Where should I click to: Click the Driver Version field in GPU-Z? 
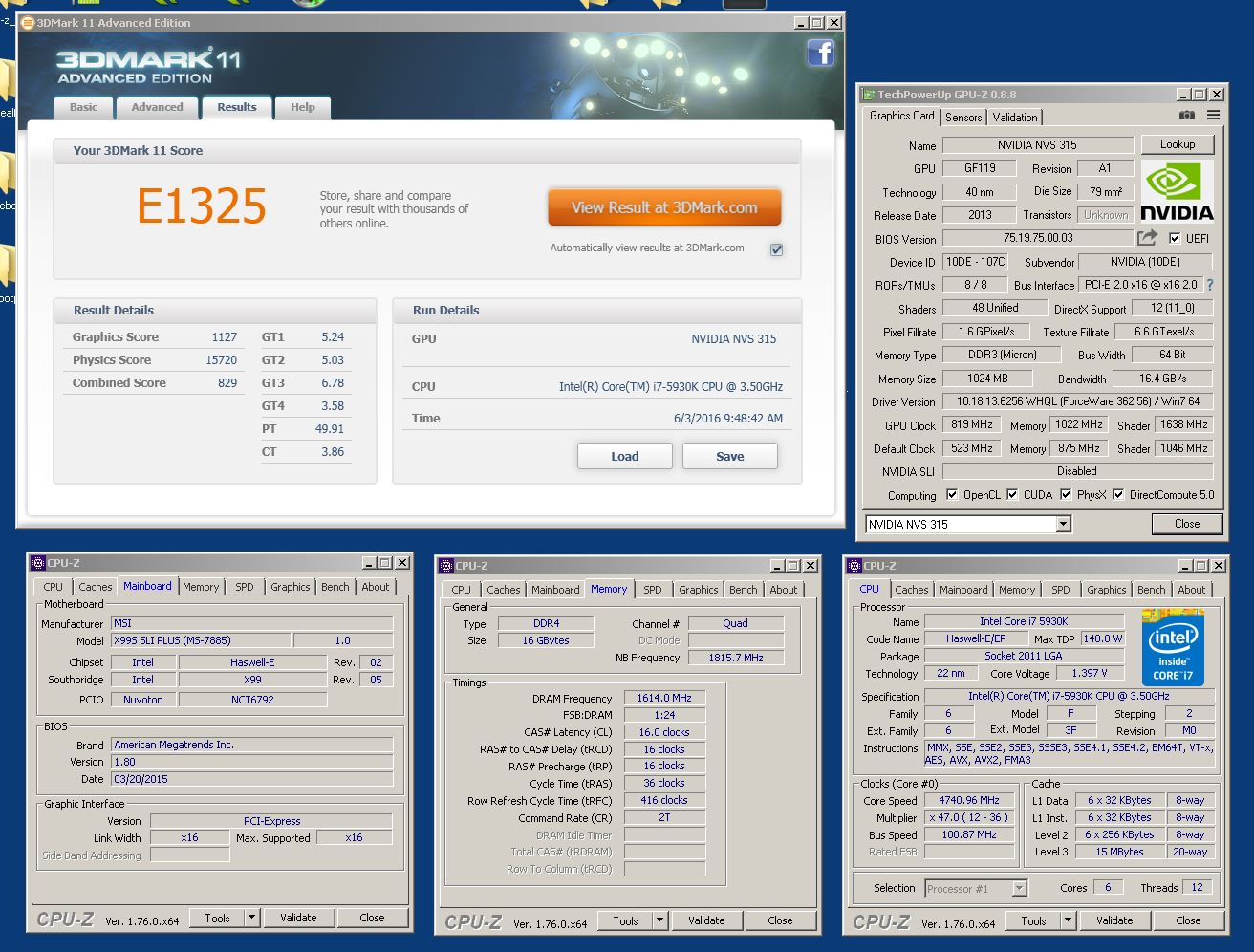1077,401
